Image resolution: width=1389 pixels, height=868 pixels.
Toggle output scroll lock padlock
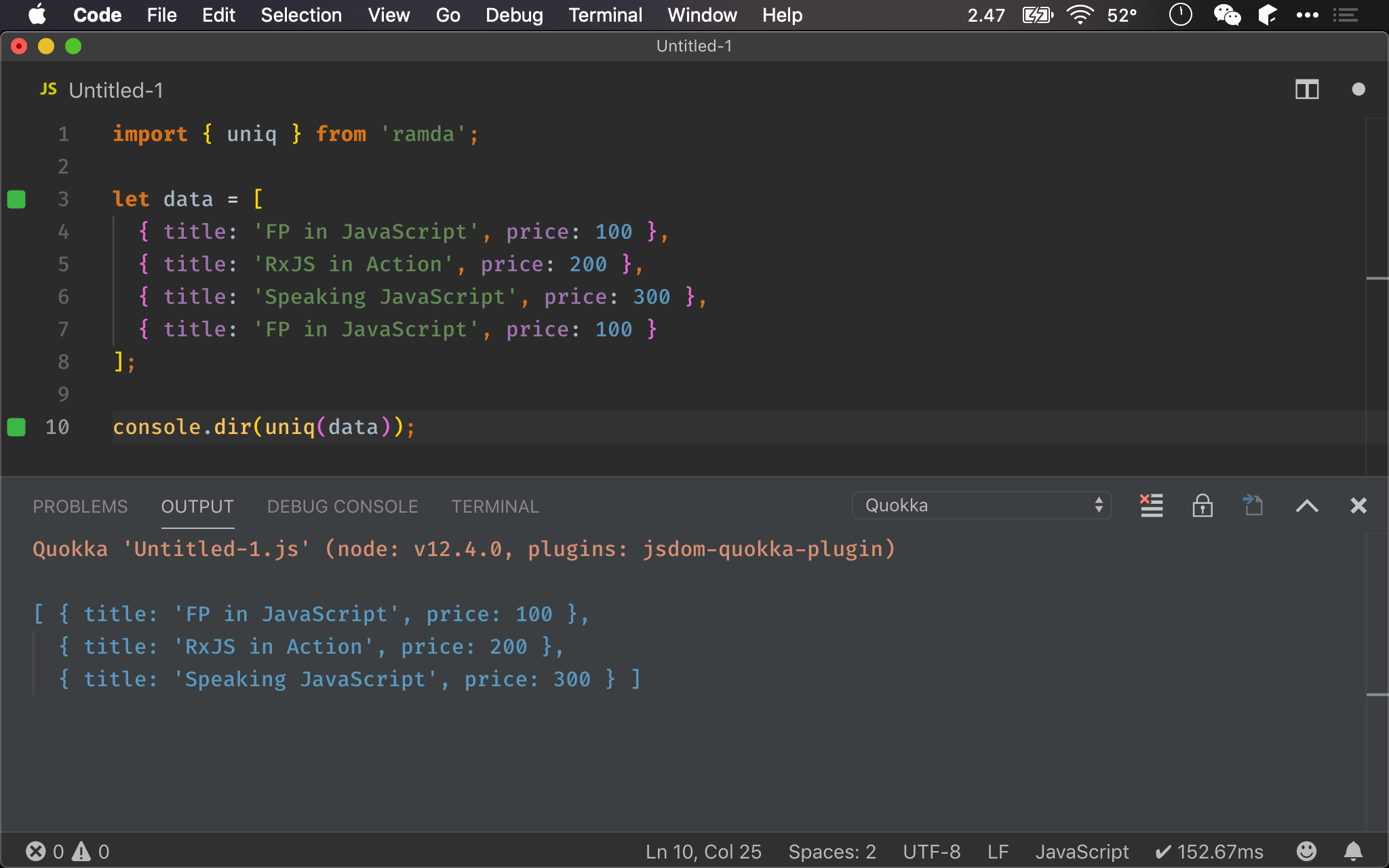(x=1202, y=506)
